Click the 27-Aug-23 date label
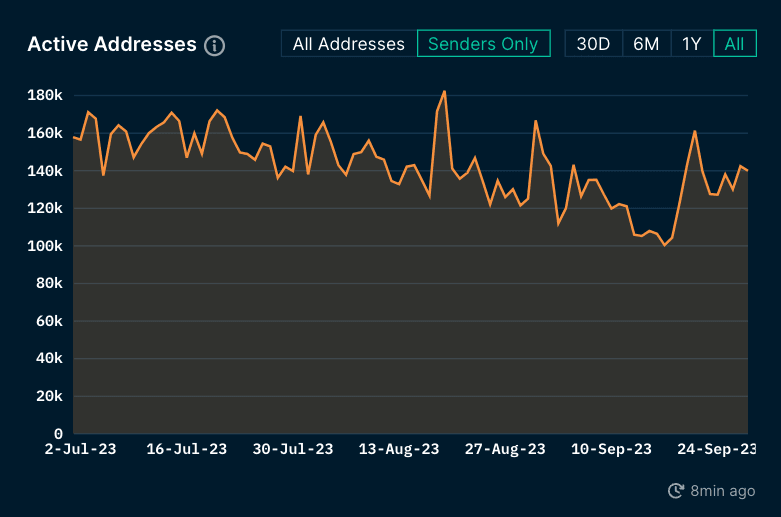781x517 pixels. point(505,449)
